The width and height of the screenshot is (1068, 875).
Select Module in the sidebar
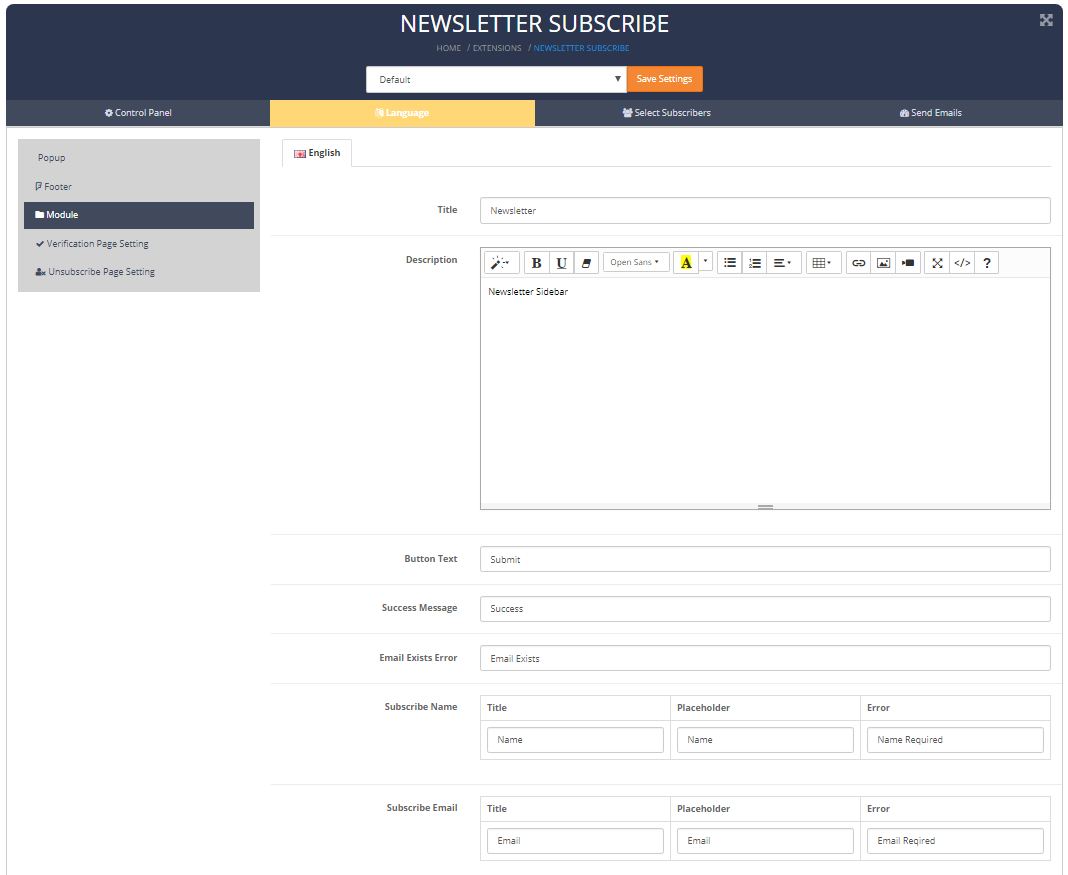pyautogui.click(x=139, y=215)
